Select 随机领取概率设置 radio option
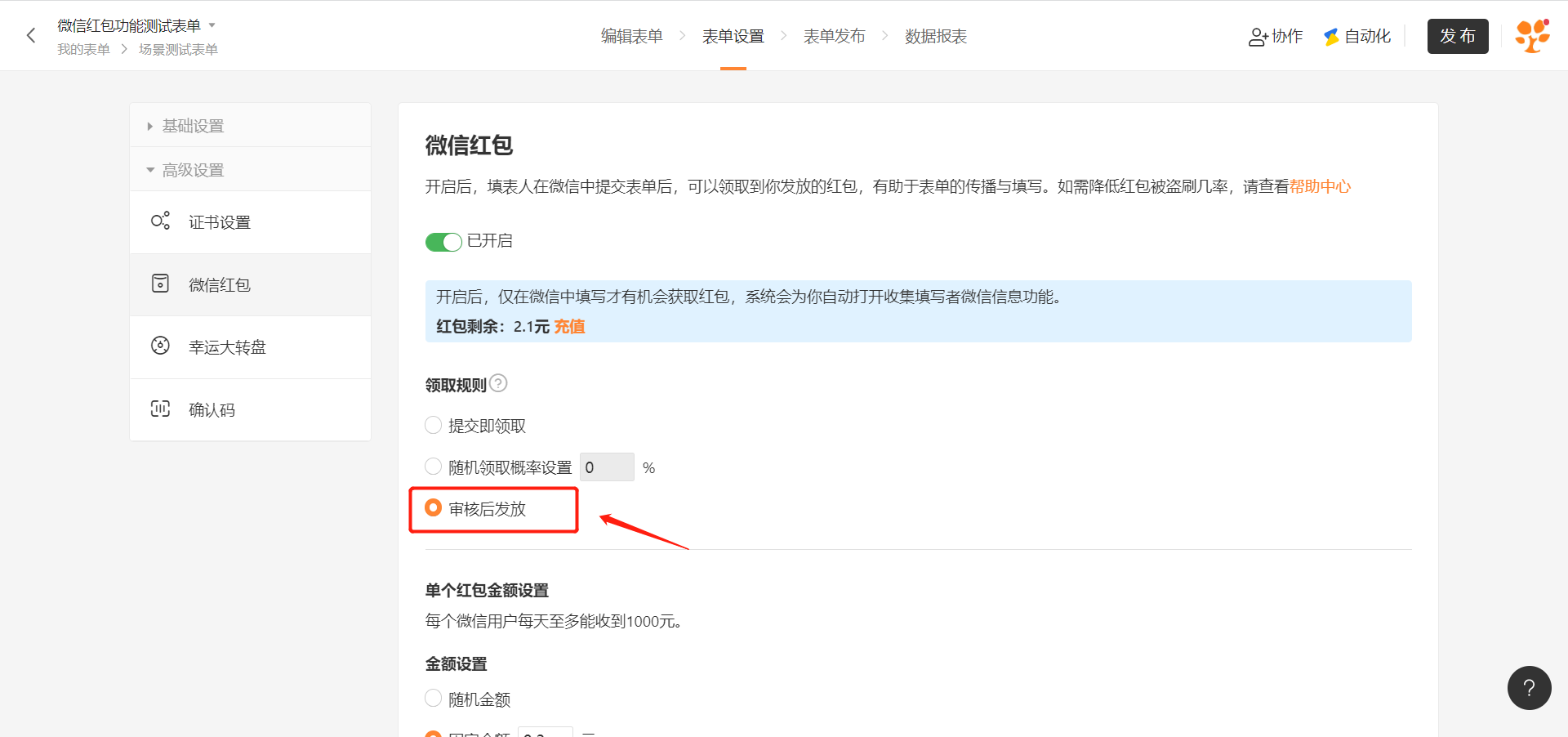The height and width of the screenshot is (737, 1568). 434,467
